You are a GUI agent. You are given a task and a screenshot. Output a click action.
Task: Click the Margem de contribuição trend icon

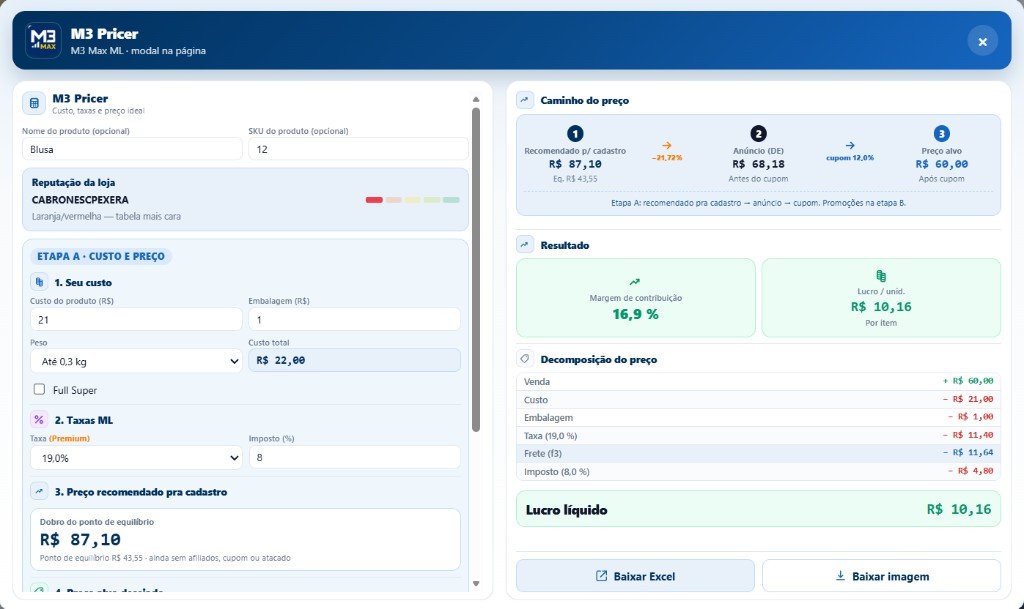pyautogui.click(x=635, y=282)
